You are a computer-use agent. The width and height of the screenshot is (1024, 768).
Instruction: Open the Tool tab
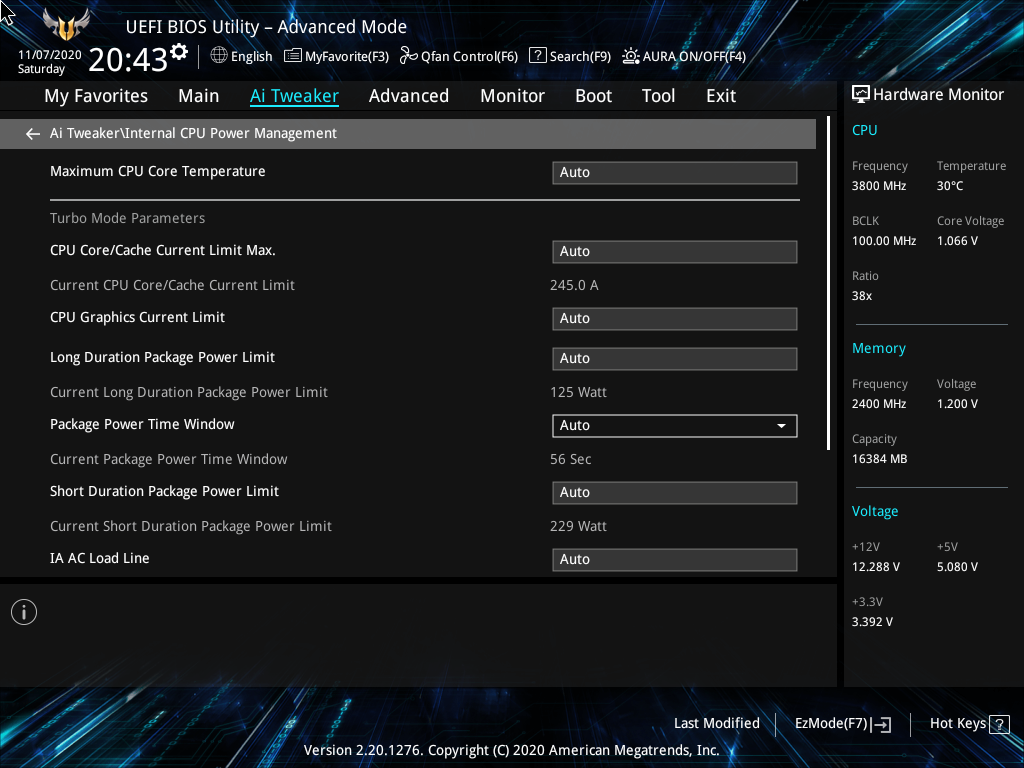coord(658,96)
